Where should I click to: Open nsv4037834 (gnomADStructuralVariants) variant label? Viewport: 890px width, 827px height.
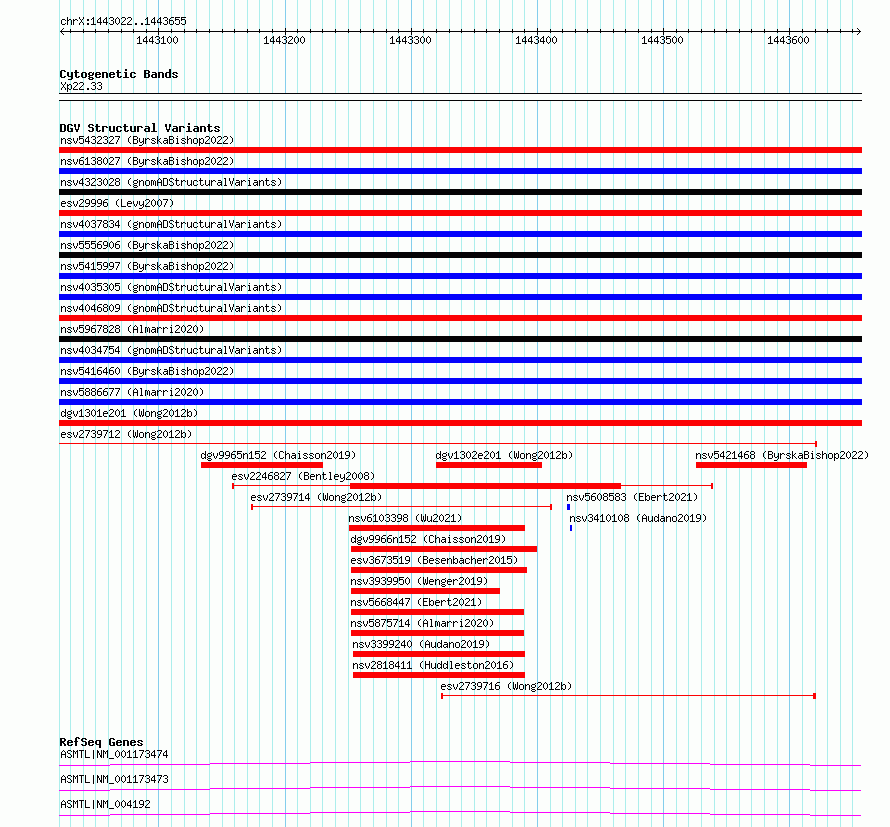coord(171,224)
